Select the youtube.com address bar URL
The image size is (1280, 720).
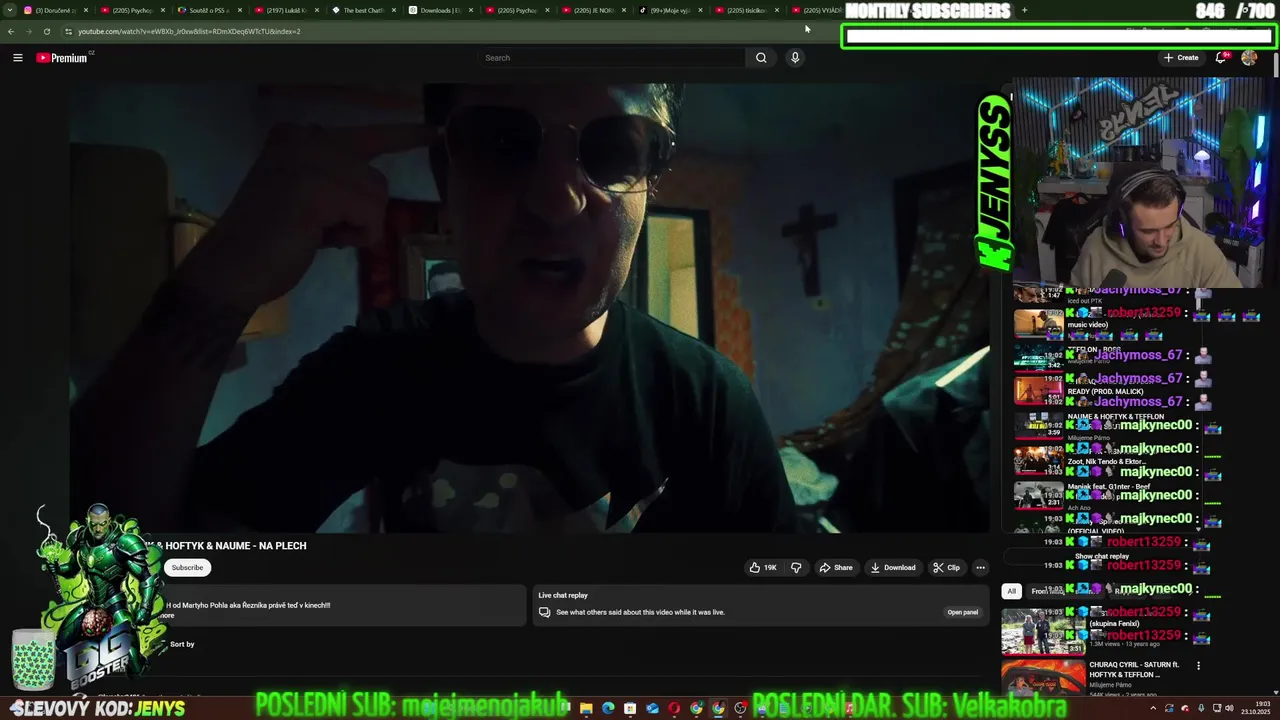point(189,31)
